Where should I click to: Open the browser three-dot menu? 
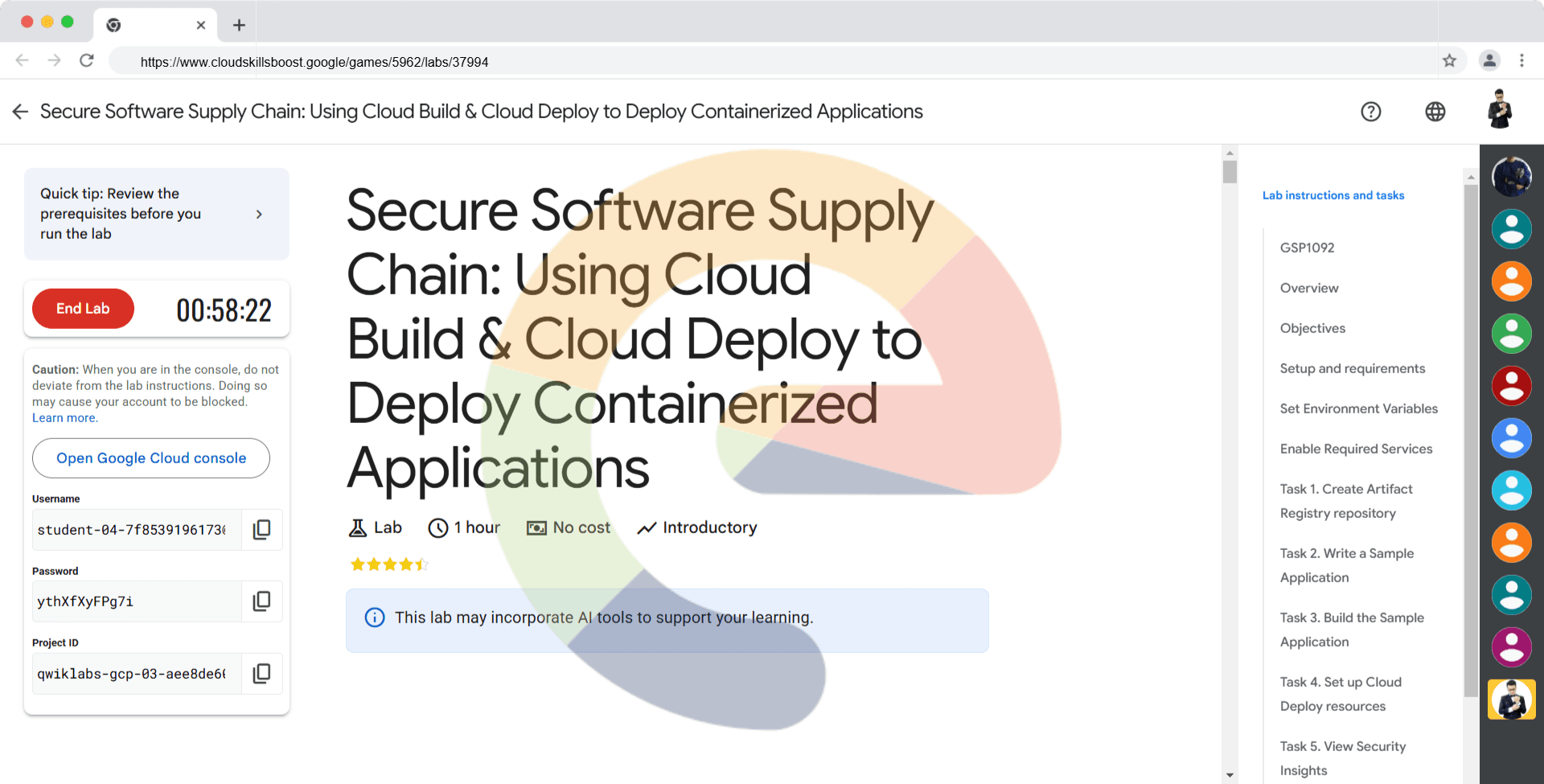tap(1521, 61)
